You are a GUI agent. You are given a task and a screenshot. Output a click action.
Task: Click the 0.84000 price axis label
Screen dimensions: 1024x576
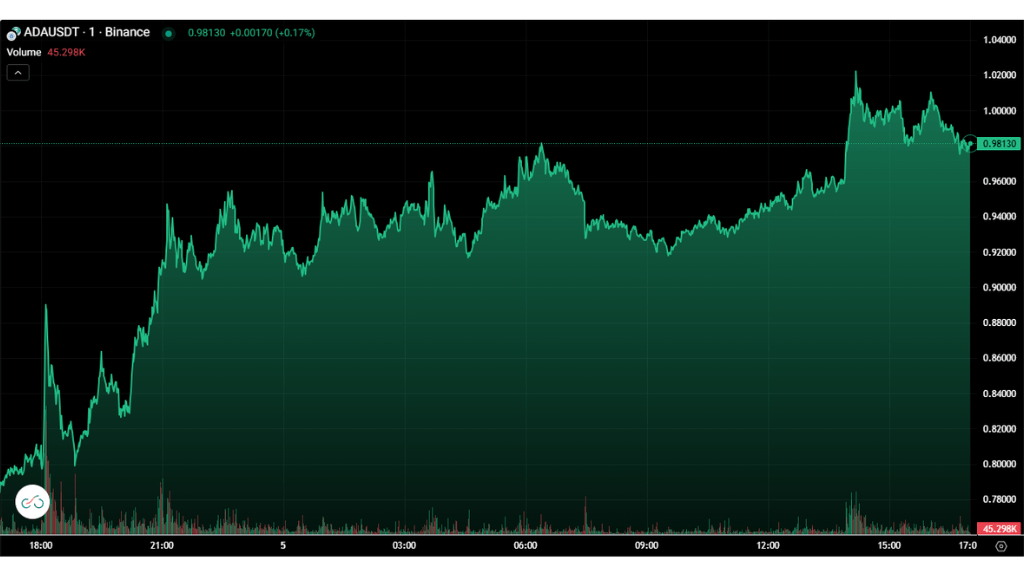click(x=999, y=394)
